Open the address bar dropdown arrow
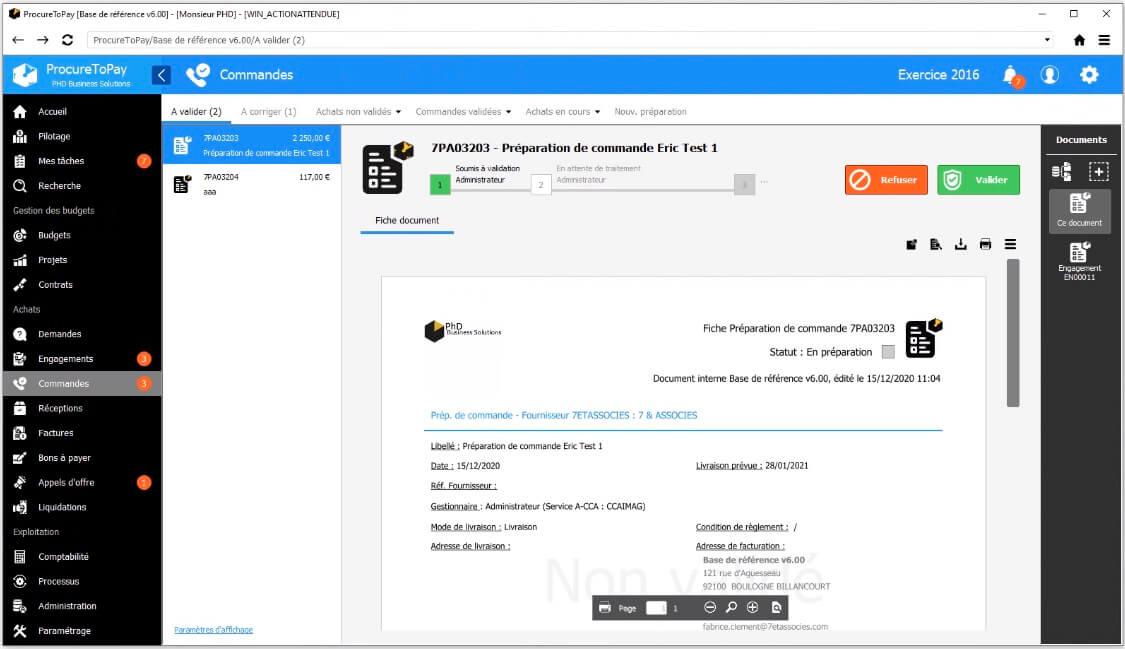The height and width of the screenshot is (649, 1125). point(1048,40)
